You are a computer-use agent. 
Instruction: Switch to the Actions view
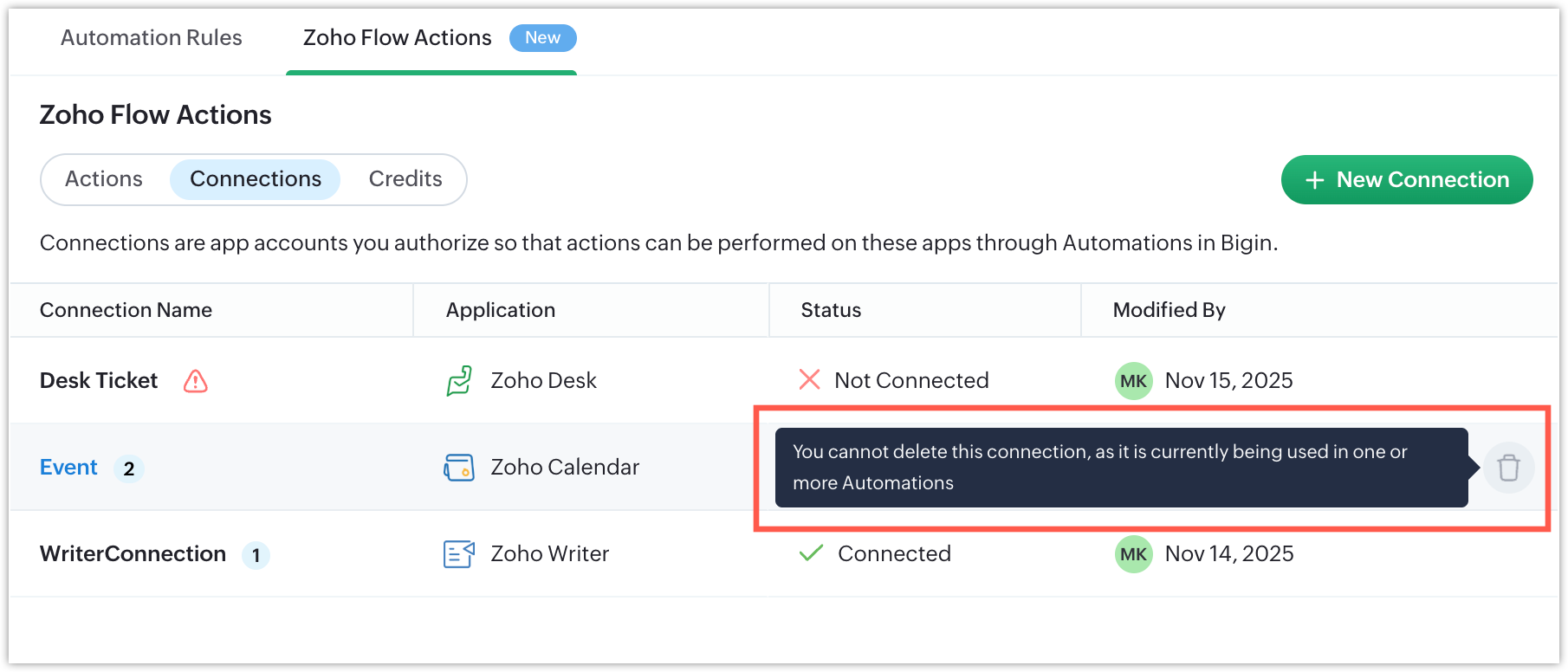click(104, 179)
